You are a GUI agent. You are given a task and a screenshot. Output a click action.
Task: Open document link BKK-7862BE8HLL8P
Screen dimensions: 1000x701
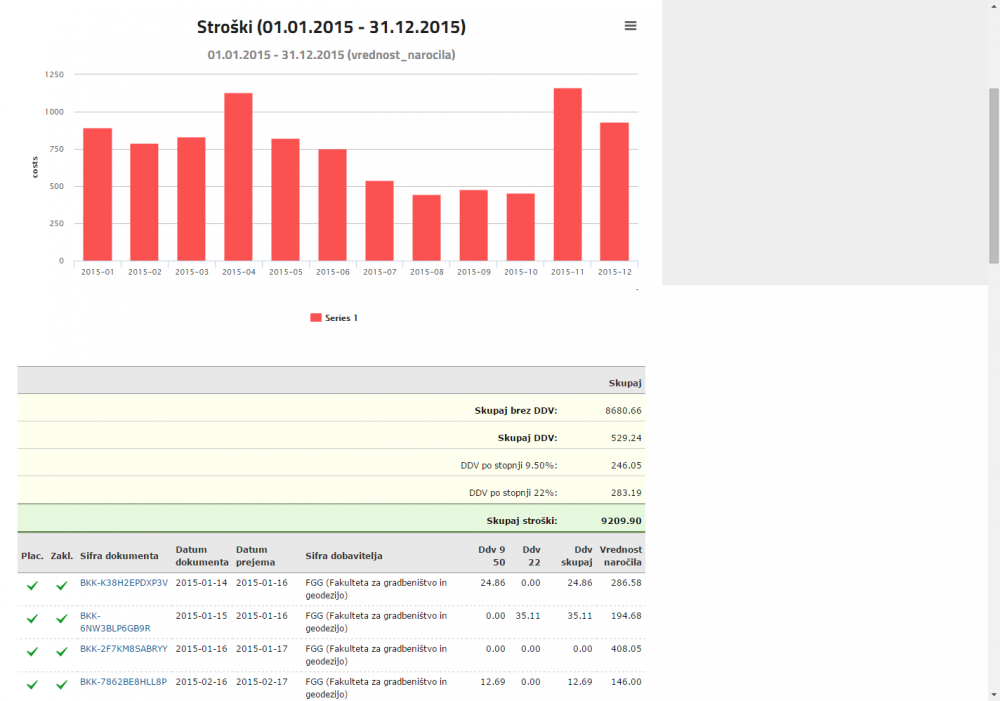tap(124, 681)
